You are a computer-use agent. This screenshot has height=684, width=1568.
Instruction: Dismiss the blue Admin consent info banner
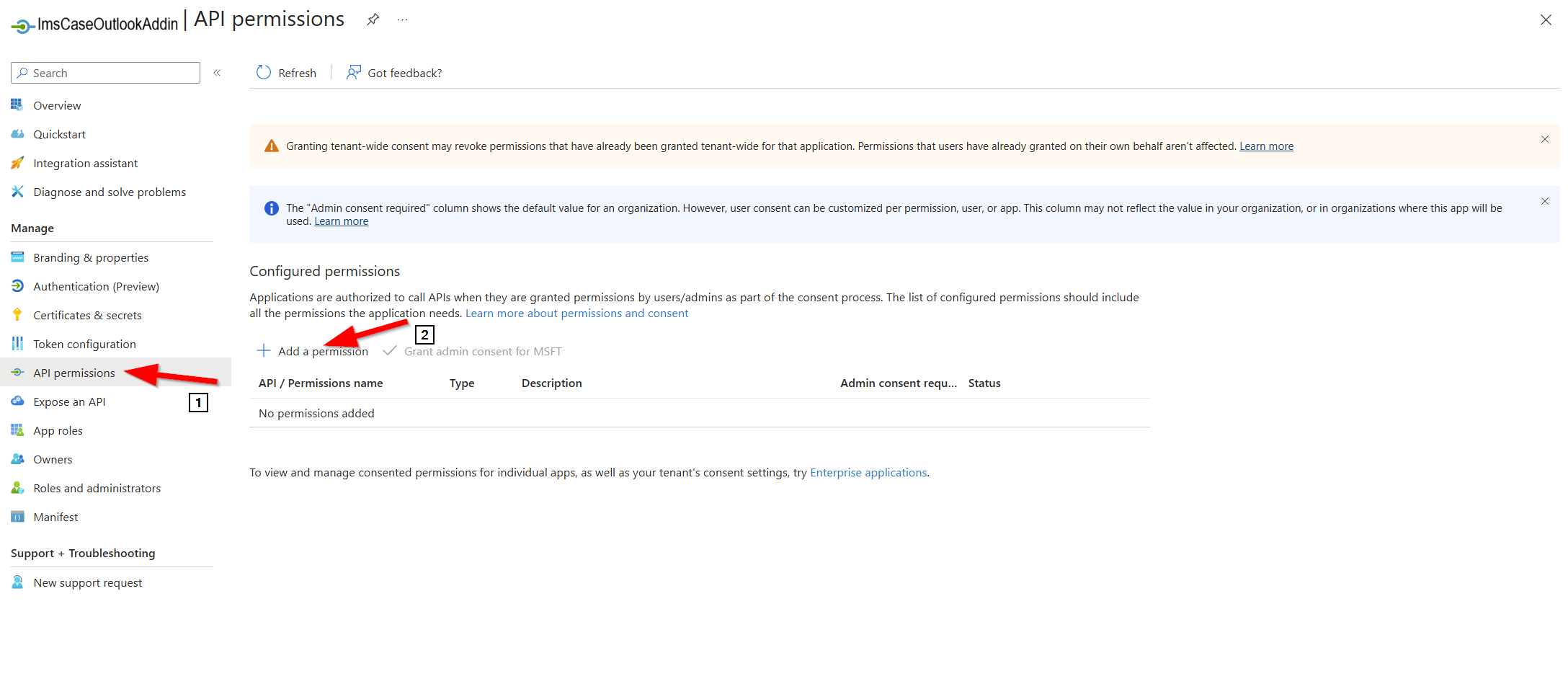[x=1544, y=201]
